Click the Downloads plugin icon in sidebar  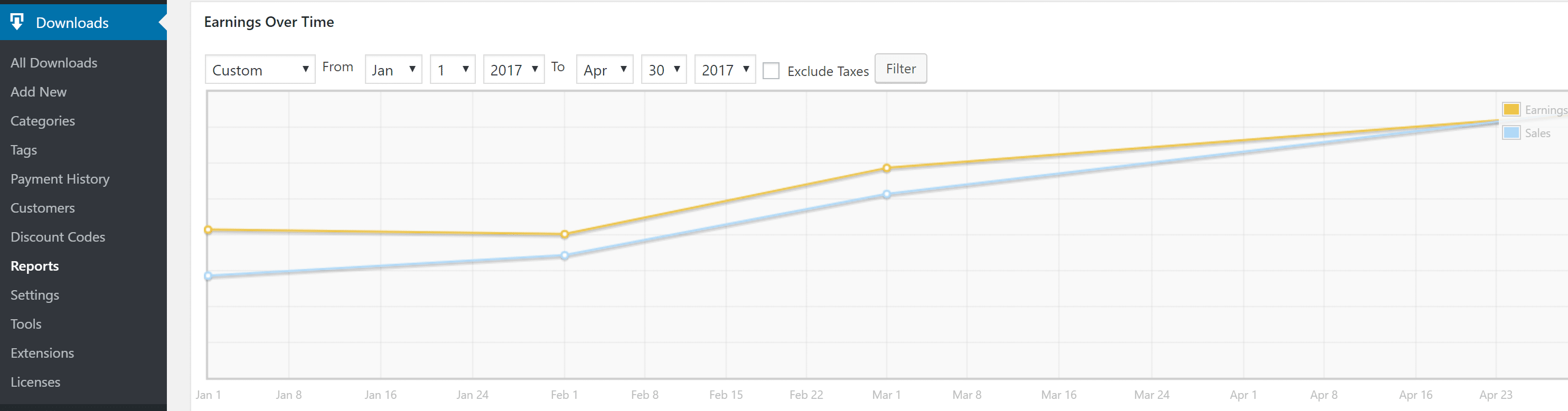point(17,22)
